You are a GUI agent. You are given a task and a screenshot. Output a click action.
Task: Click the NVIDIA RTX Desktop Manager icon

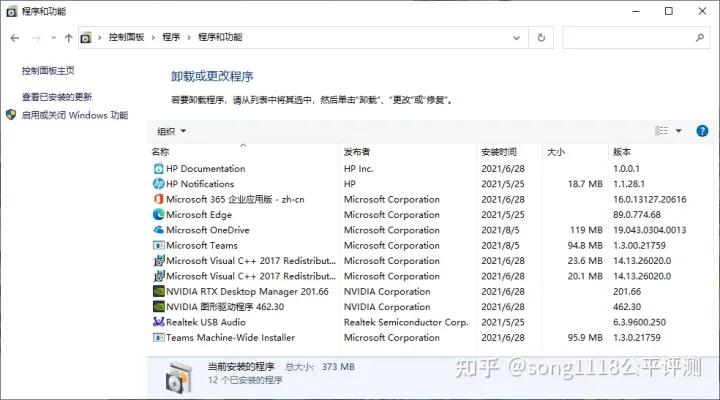[x=158, y=291]
